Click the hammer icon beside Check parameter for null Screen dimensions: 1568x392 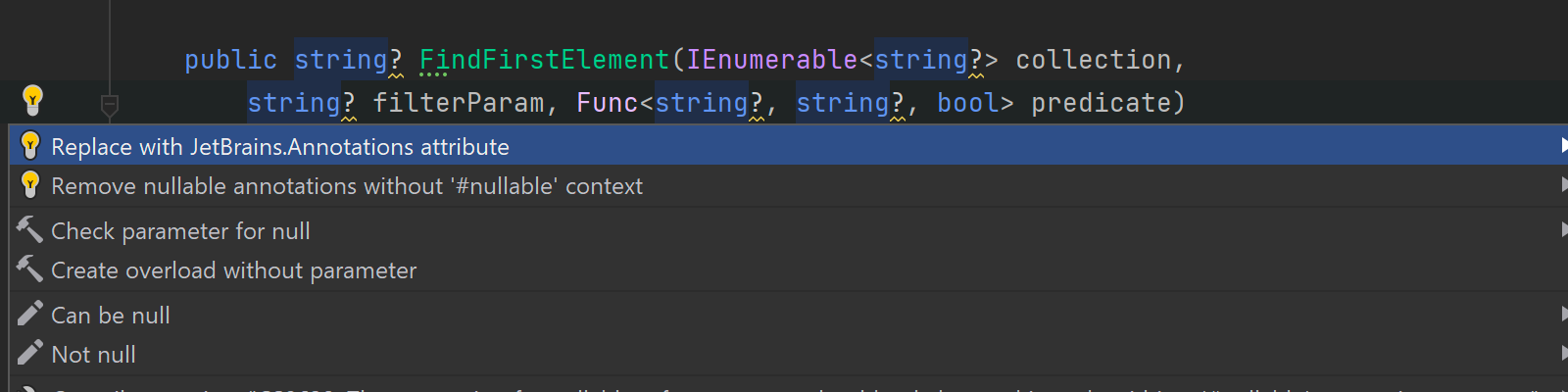coord(29,230)
